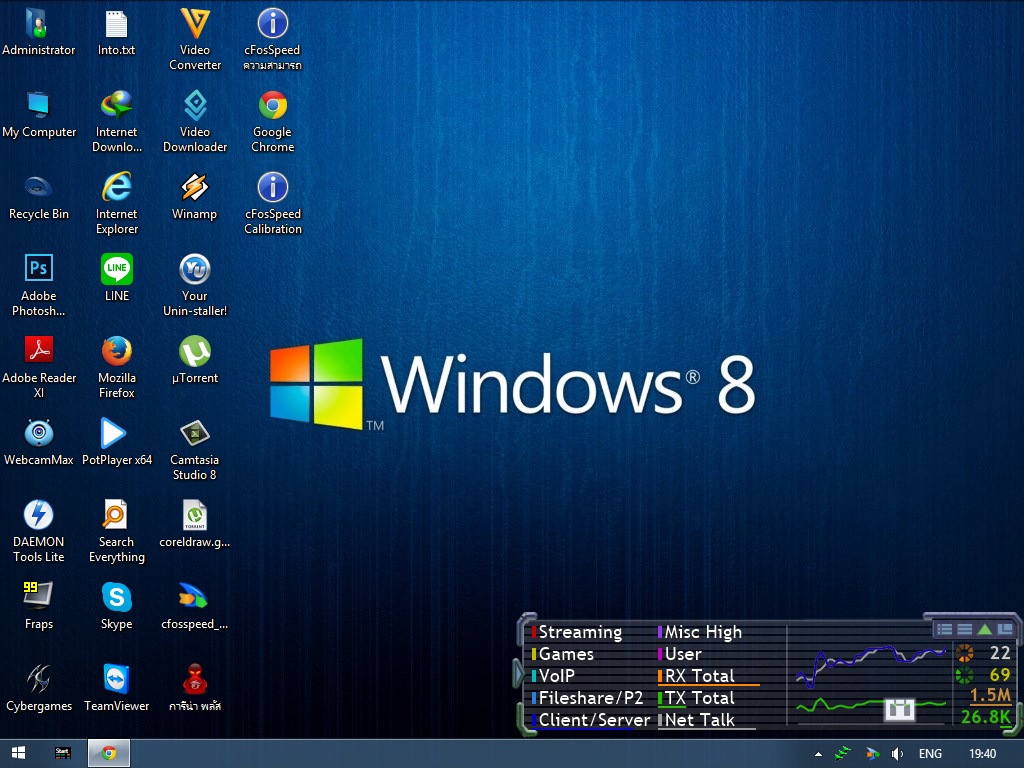1024x768 pixels.
Task: Launch Skype desktop shortcut
Action: [x=116, y=607]
